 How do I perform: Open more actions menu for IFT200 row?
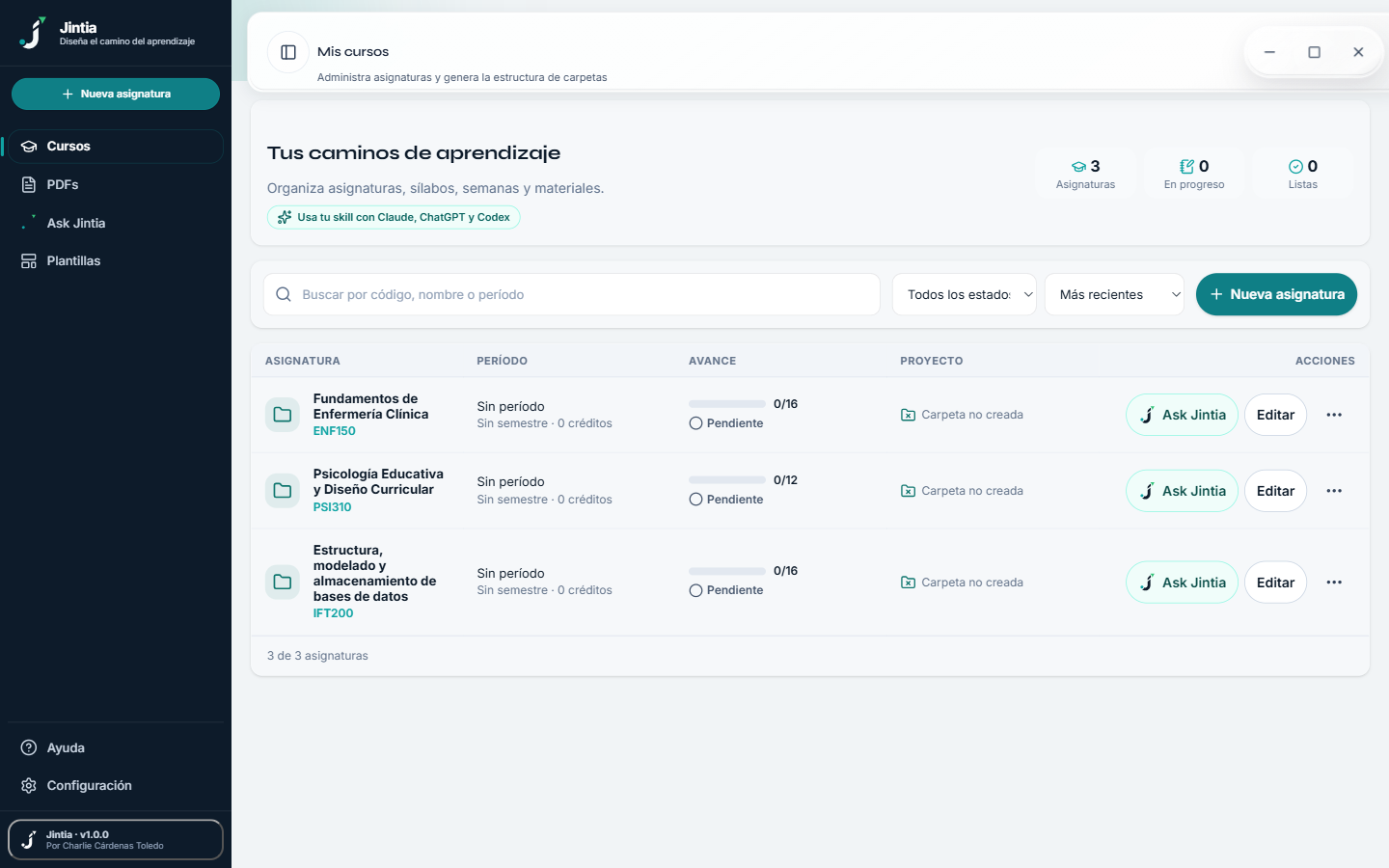(x=1334, y=583)
